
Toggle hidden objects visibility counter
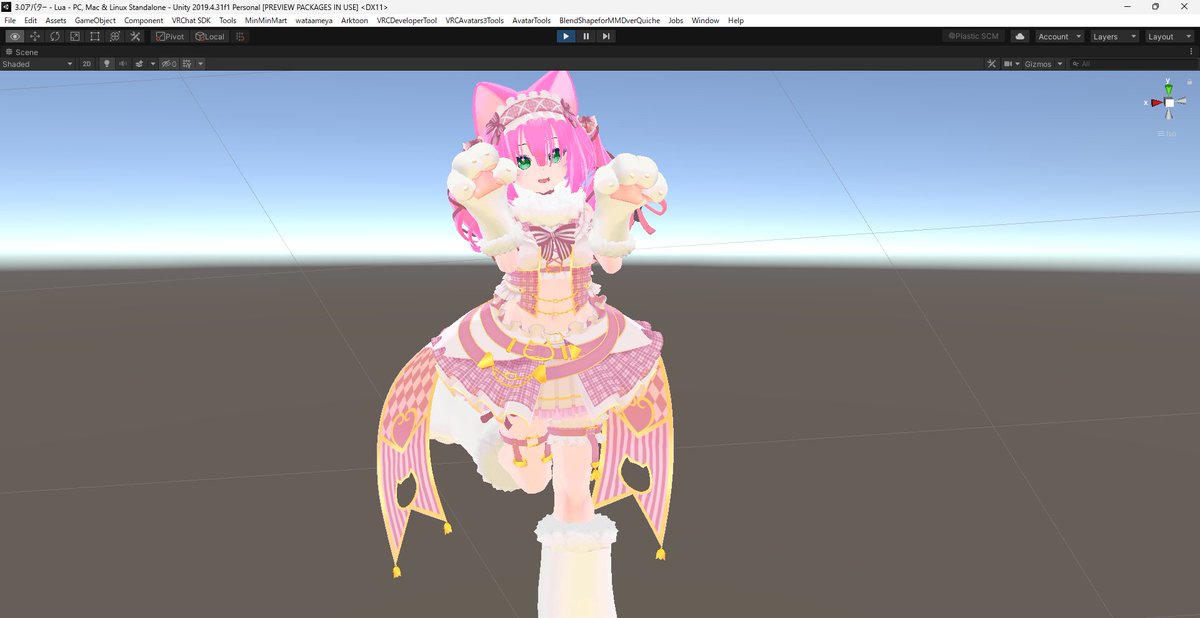click(170, 64)
